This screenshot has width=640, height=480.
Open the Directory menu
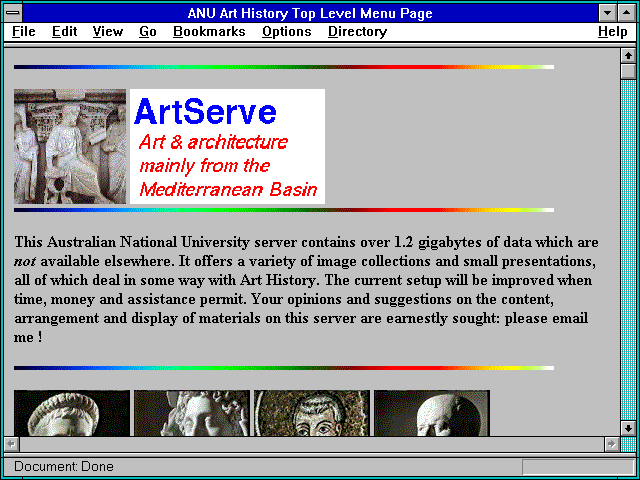(x=358, y=32)
